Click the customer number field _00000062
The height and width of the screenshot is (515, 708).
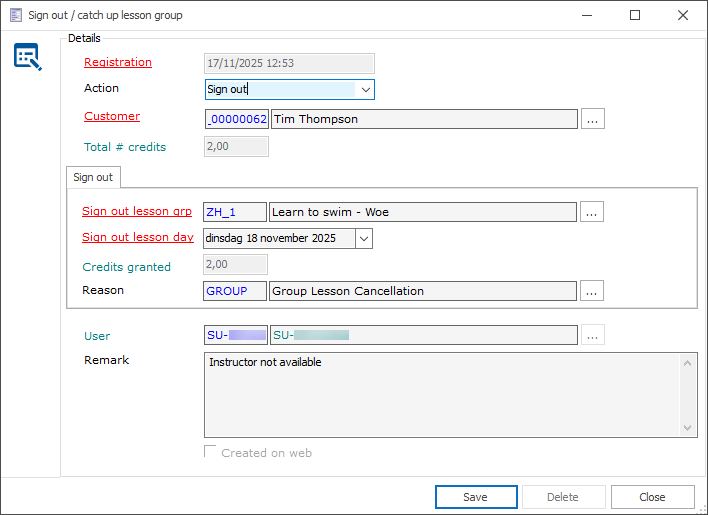pyautogui.click(x=237, y=119)
